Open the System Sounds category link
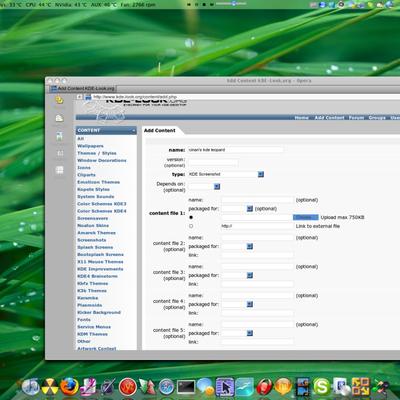This screenshot has height=400, width=400. point(96,197)
